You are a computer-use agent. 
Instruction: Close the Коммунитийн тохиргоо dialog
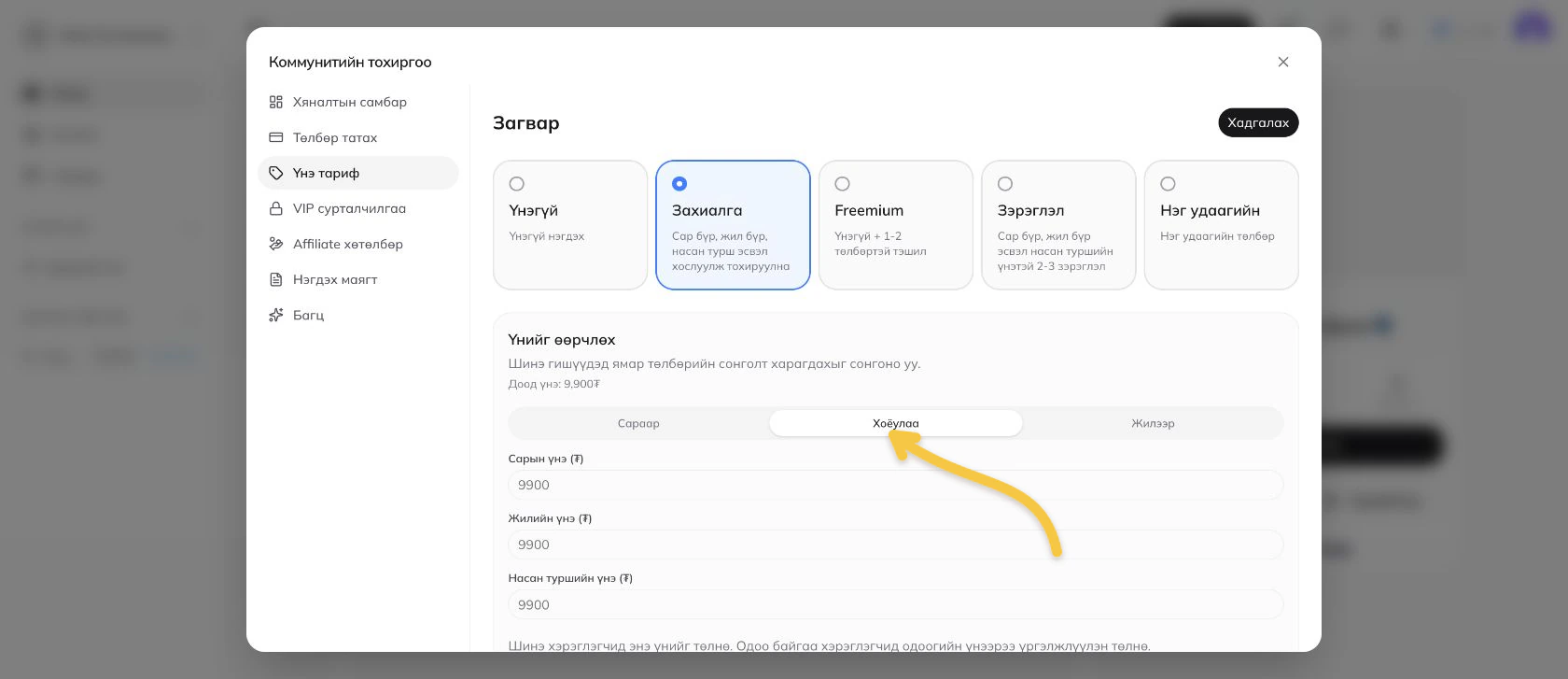point(1283,62)
